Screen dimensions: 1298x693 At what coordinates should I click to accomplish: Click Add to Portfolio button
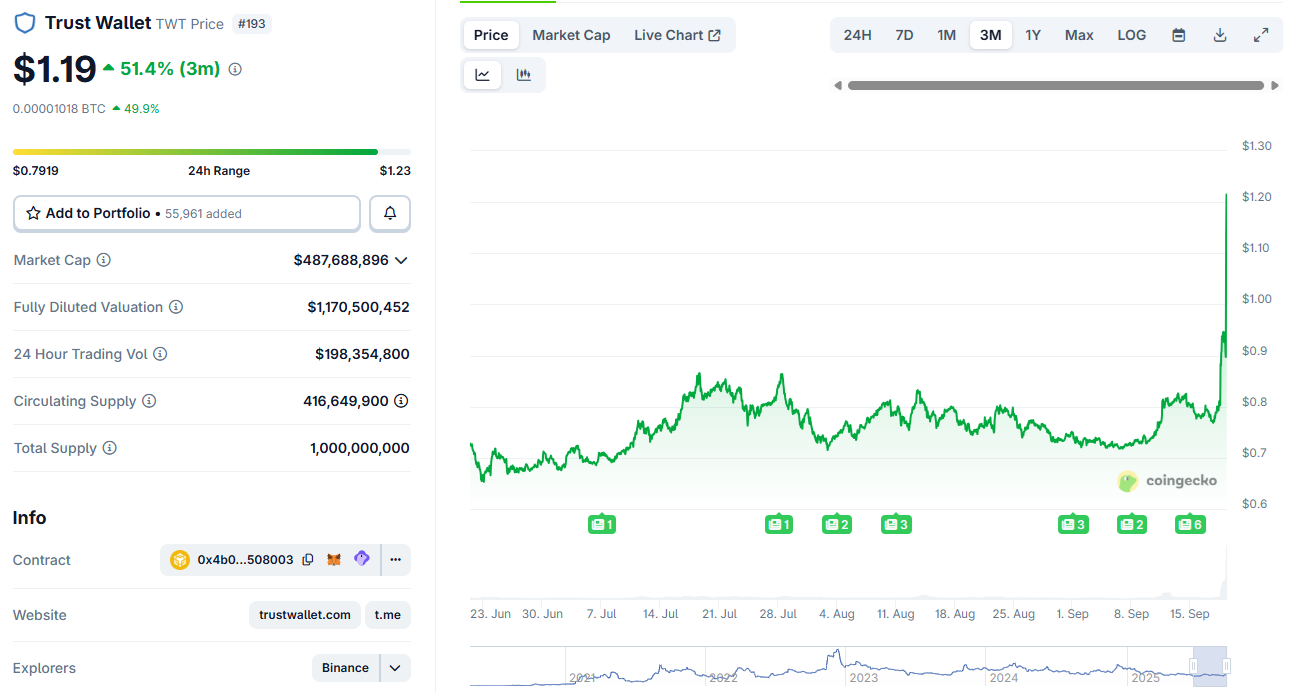tap(187, 213)
